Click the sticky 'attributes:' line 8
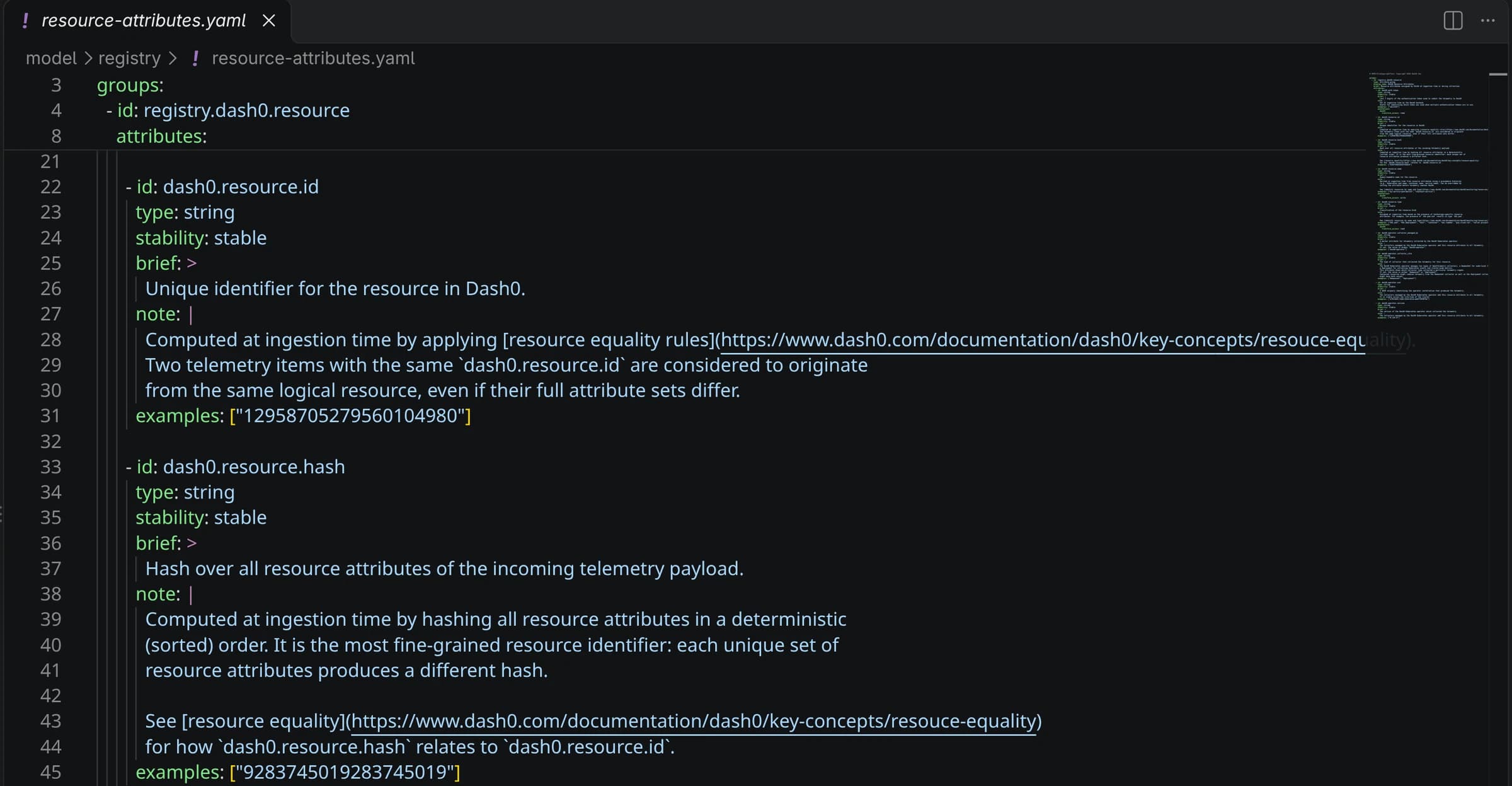 [161, 136]
